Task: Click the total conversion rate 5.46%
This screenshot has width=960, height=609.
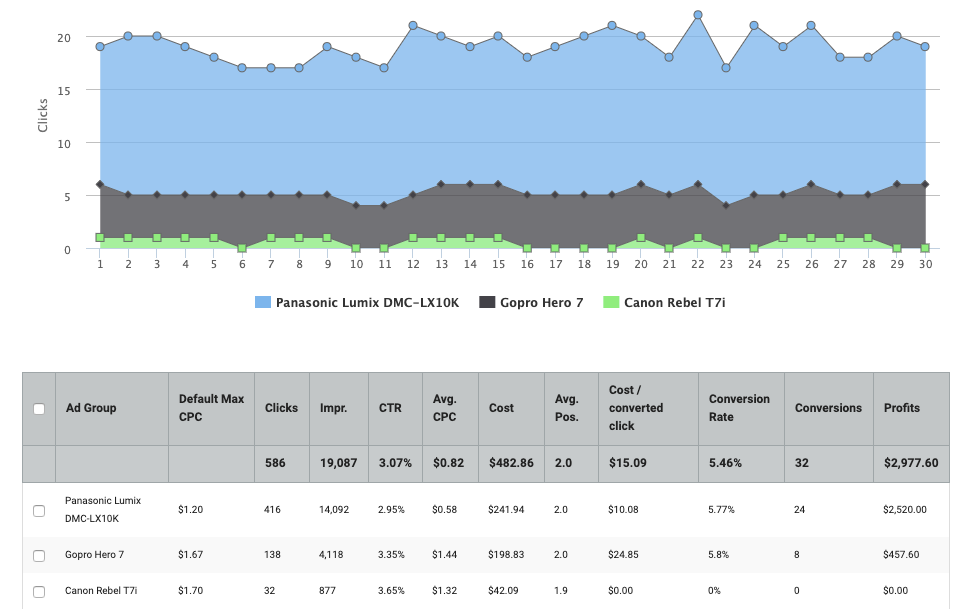Action: point(725,463)
